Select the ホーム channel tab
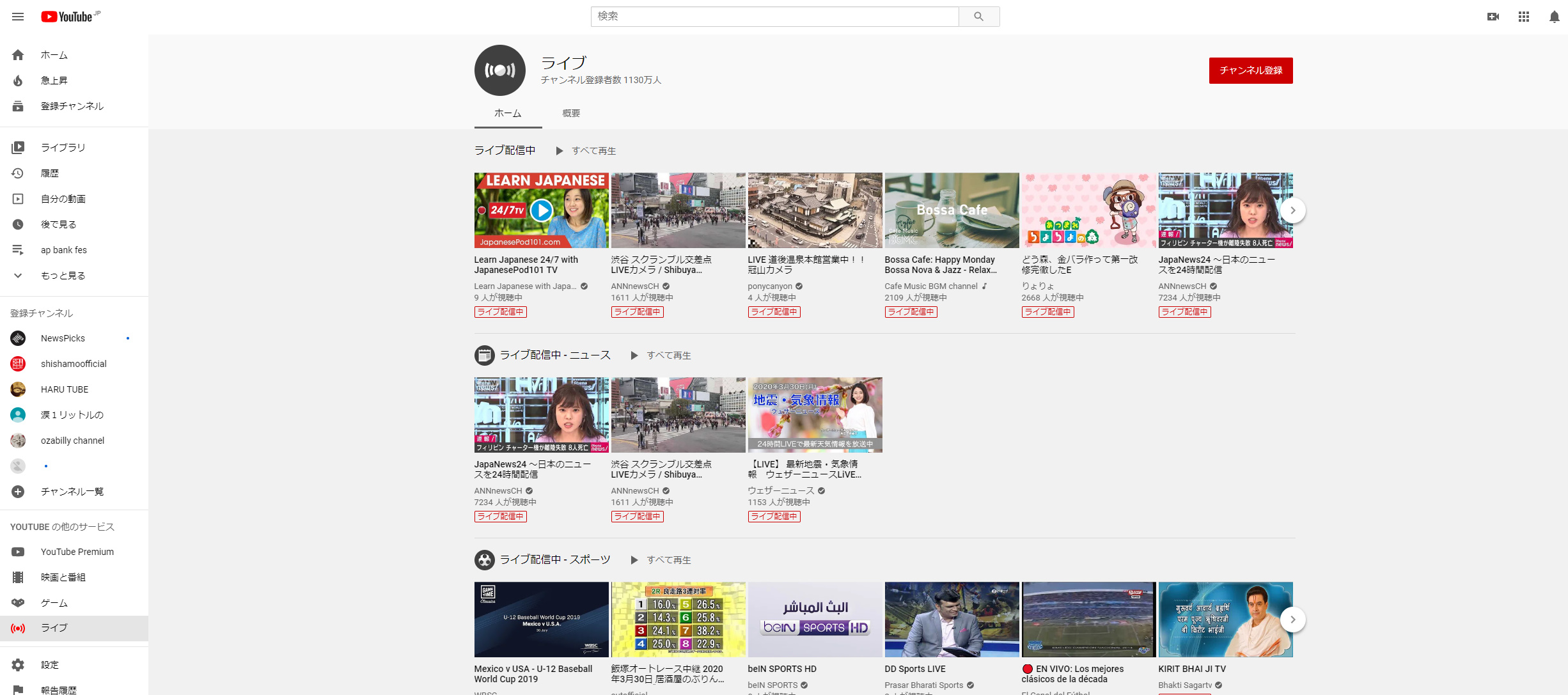Screen dimensions: 1568x695 pyautogui.click(x=508, y=113)
